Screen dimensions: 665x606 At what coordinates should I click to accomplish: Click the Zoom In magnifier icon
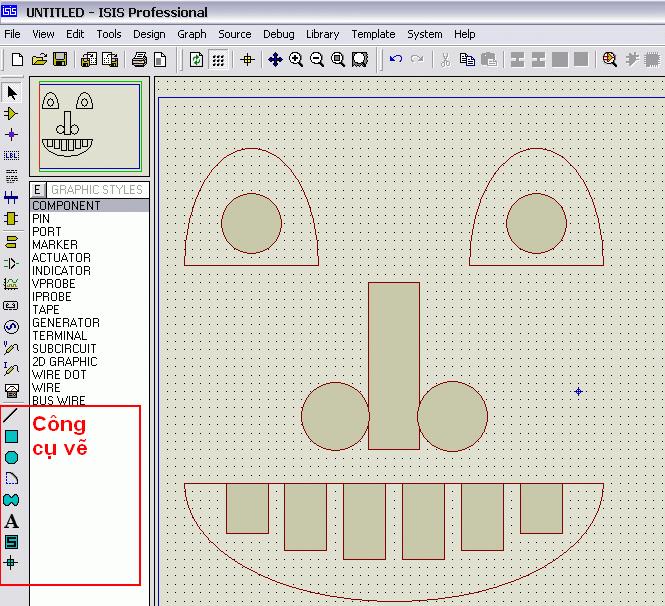click(296, 60)
